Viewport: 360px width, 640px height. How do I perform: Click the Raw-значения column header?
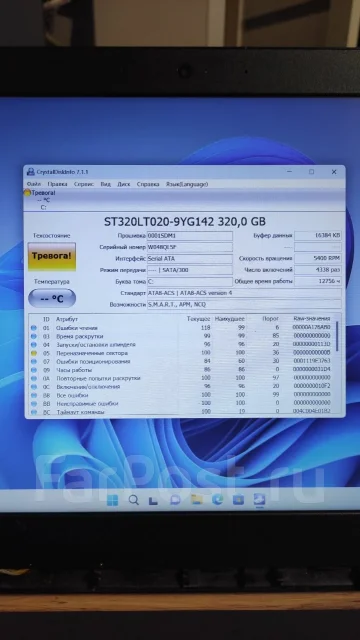click(x=312, y=319)
